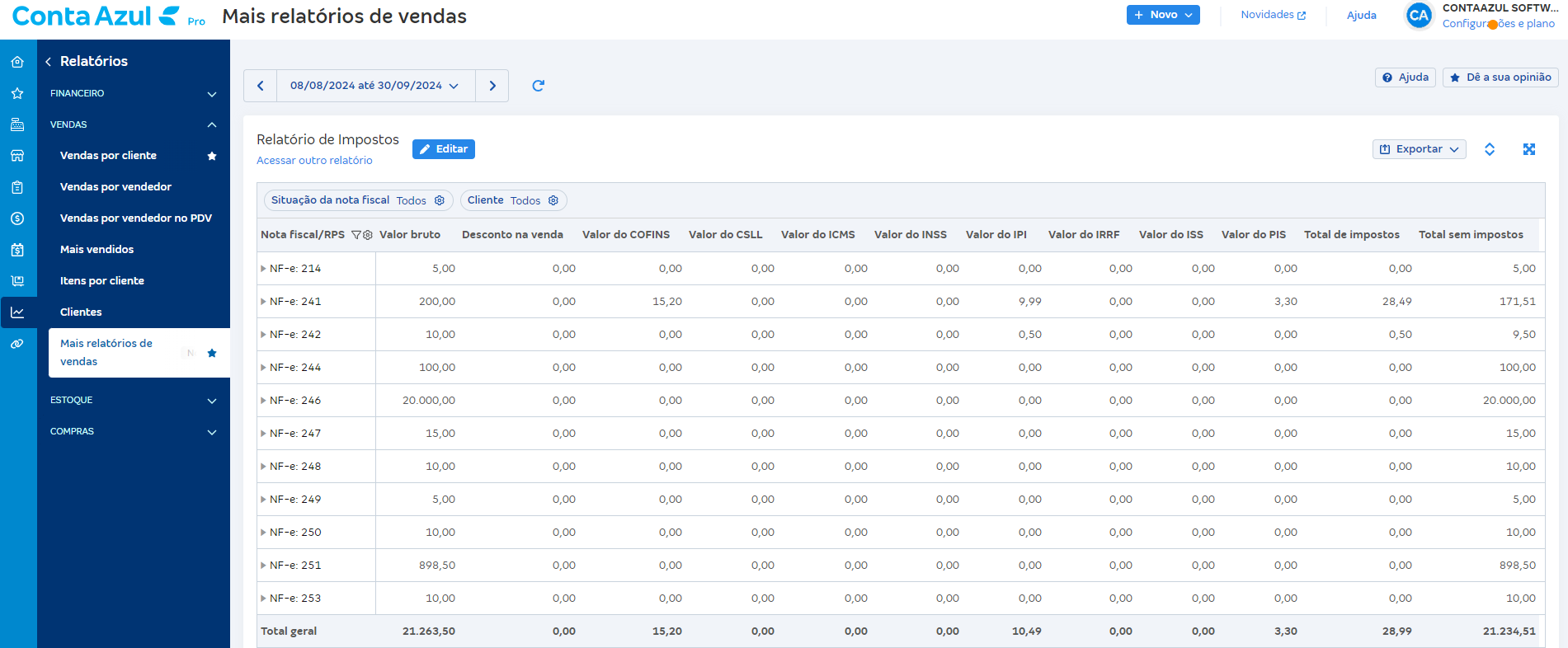
Task: Select Vendas por cliente menu item
Action: (x=108, y=156)
